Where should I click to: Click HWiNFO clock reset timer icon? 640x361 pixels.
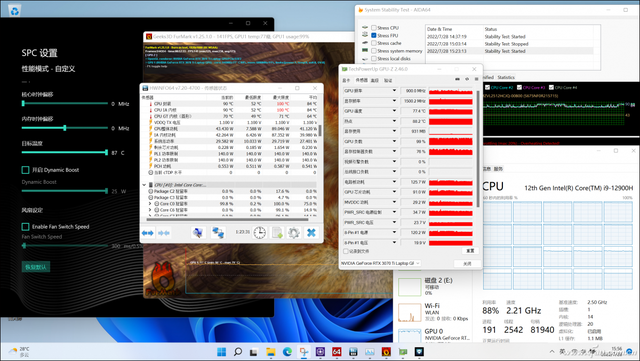[x=260, y=233]
